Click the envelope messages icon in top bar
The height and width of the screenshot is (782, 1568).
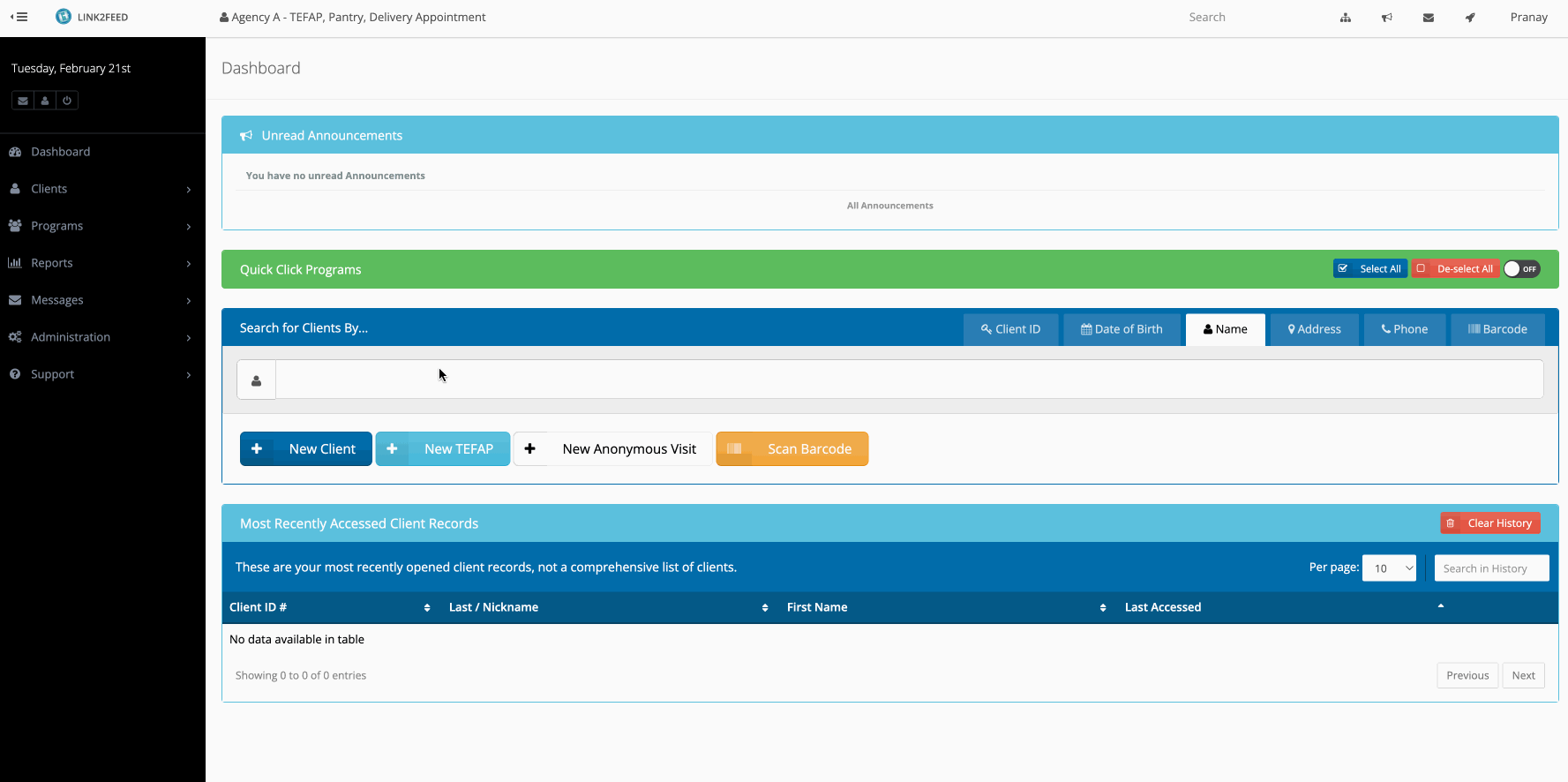(1428, 18)
